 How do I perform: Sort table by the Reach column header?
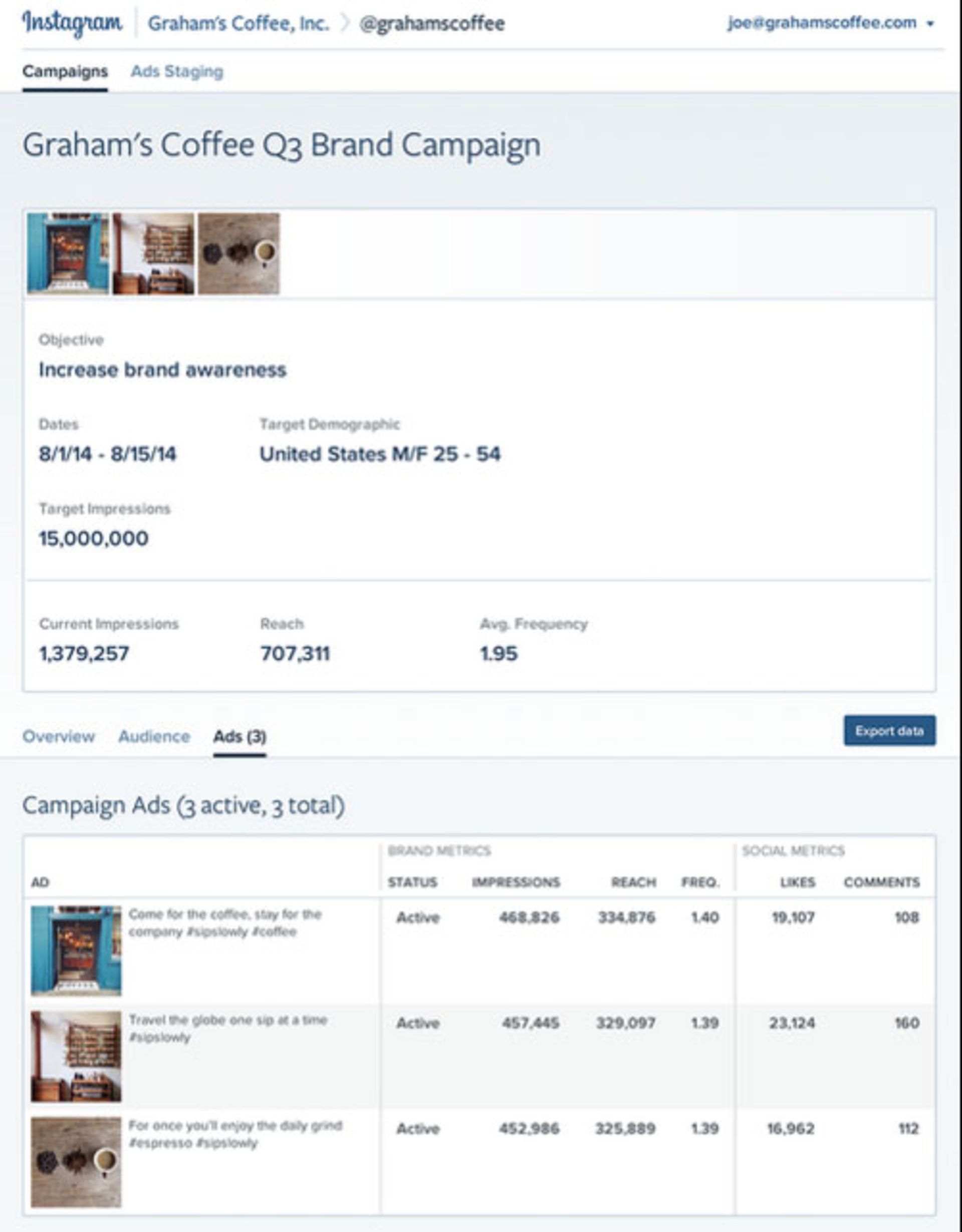point(633,882)
